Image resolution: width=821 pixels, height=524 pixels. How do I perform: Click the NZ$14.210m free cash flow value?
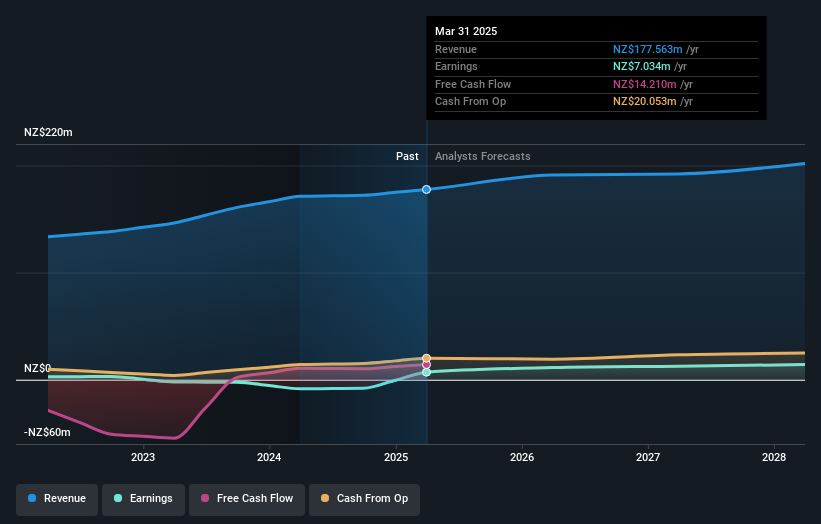coord(645,84)
